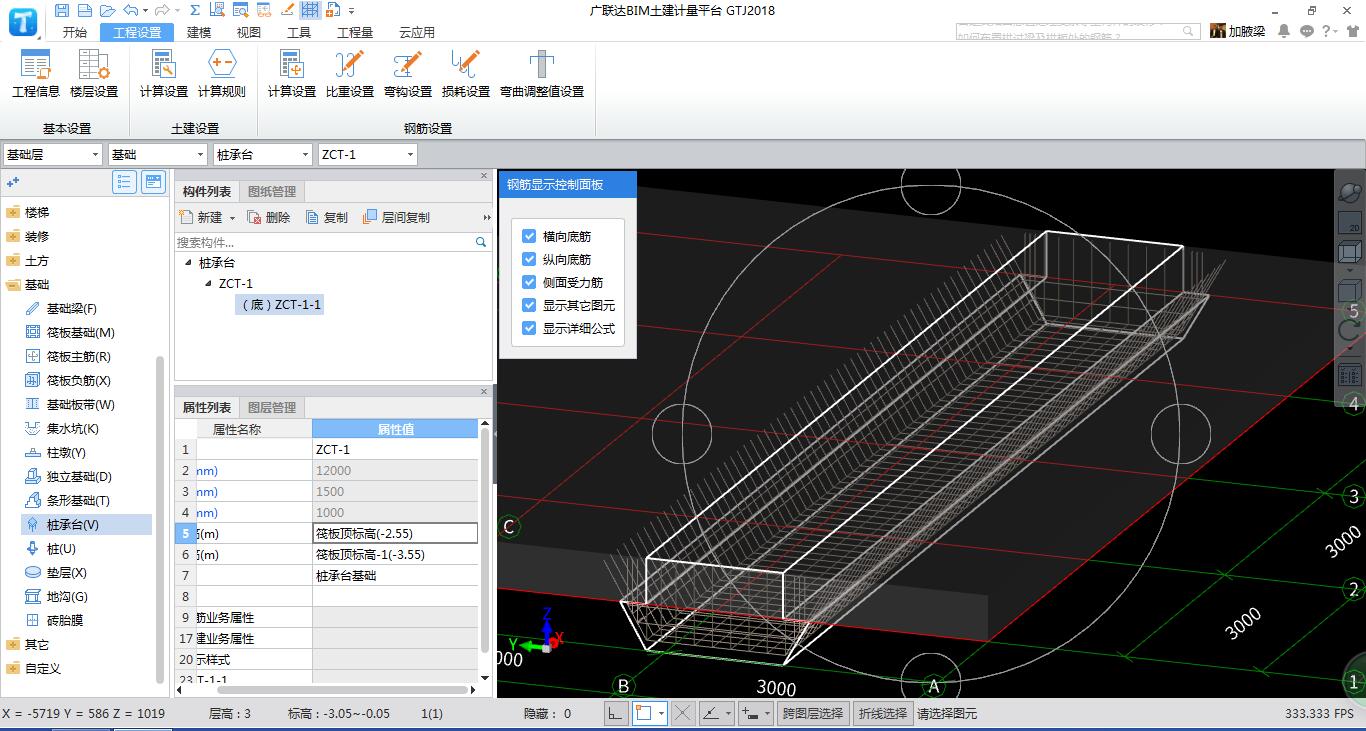Click the dynamic orbit view icon
The height and width of the screenshot is (731, 1366).
coord(1350,192)
